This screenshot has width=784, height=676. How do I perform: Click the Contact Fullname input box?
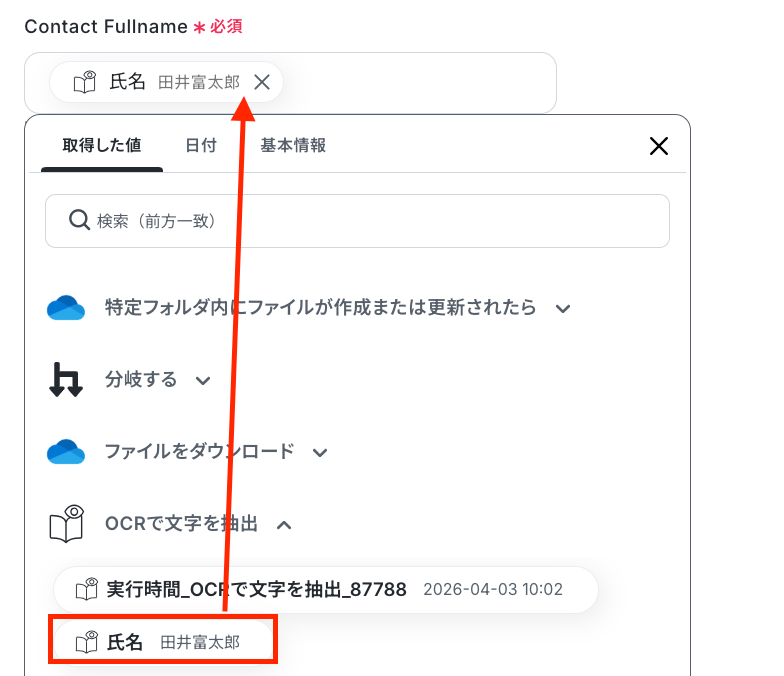pos(290,82)
